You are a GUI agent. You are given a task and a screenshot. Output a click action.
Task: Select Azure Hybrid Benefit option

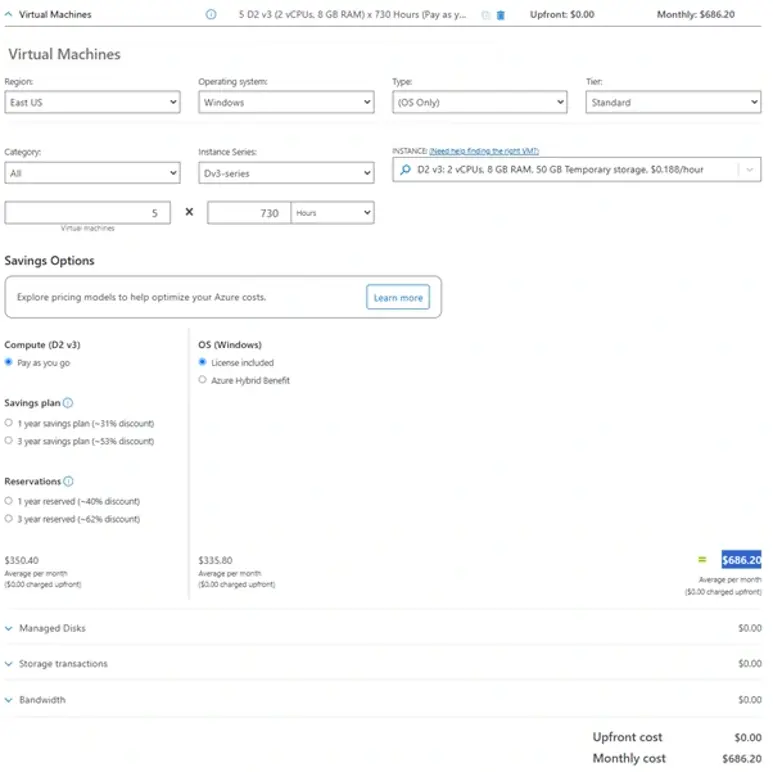point(202,380)
